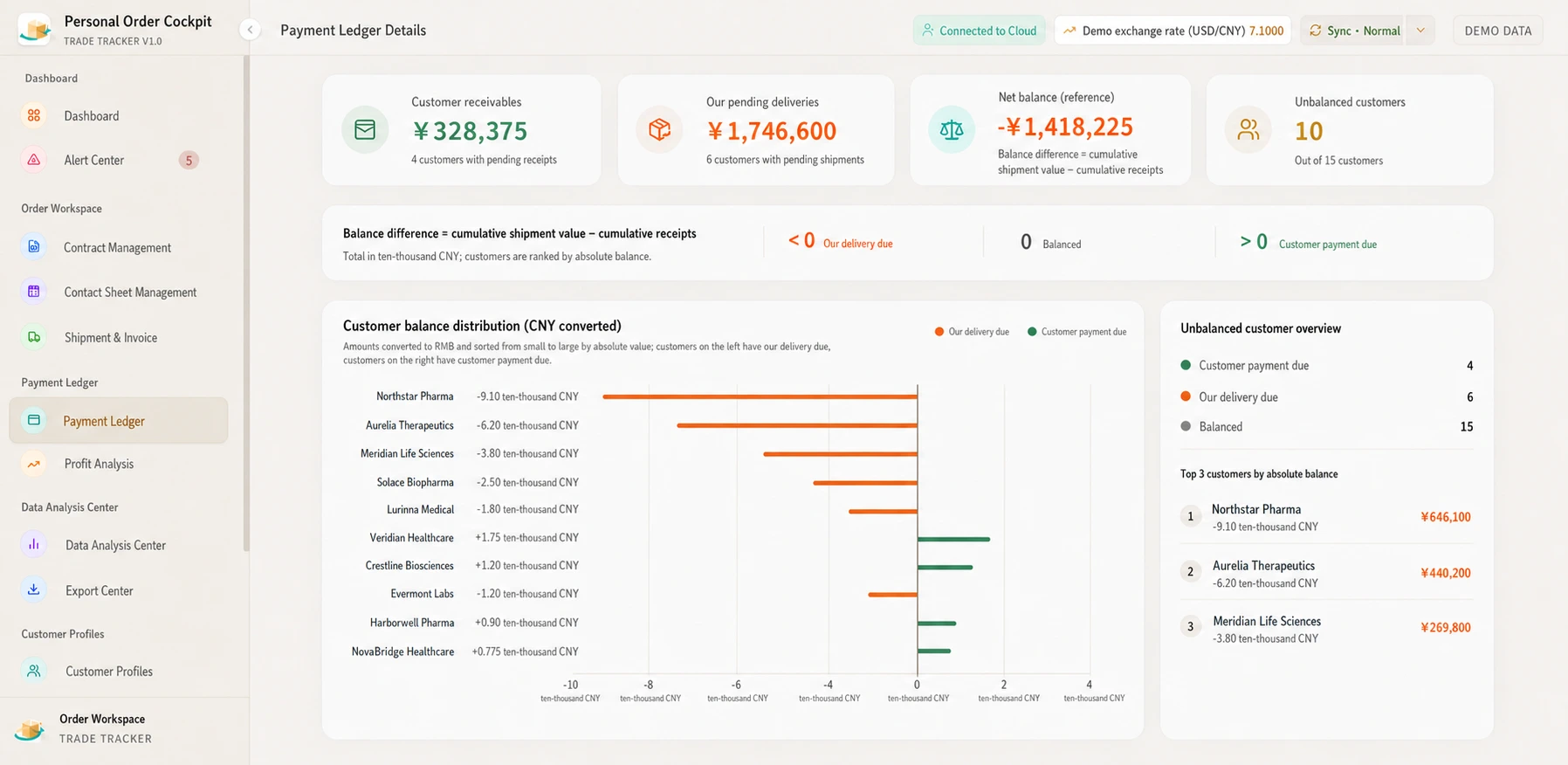Click the Veridian Healthcare chart row label

(x=411, y=538)
